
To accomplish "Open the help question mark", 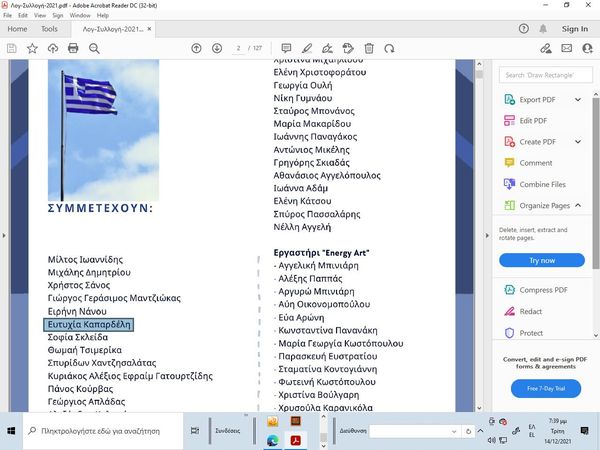I will [524, 29].
